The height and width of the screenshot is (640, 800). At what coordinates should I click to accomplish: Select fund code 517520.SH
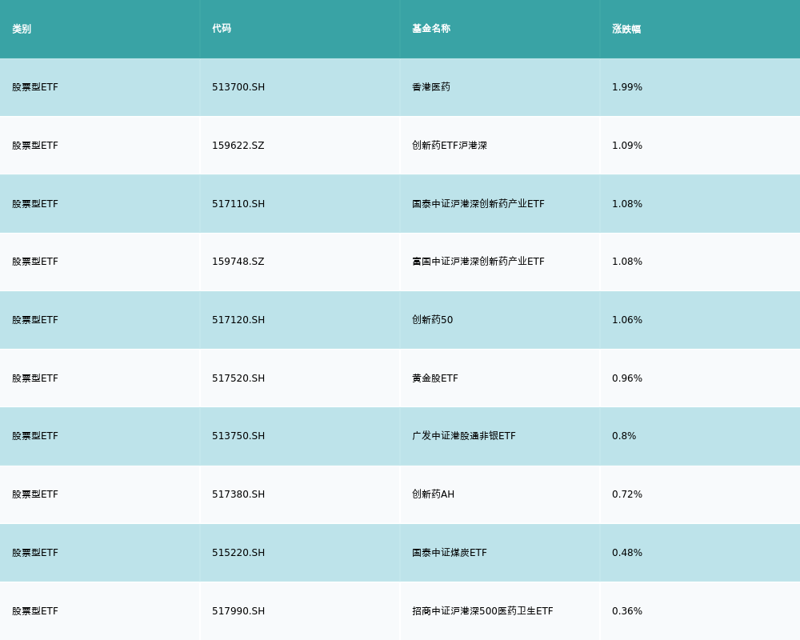pyautogui.click(x=238, y=378)
